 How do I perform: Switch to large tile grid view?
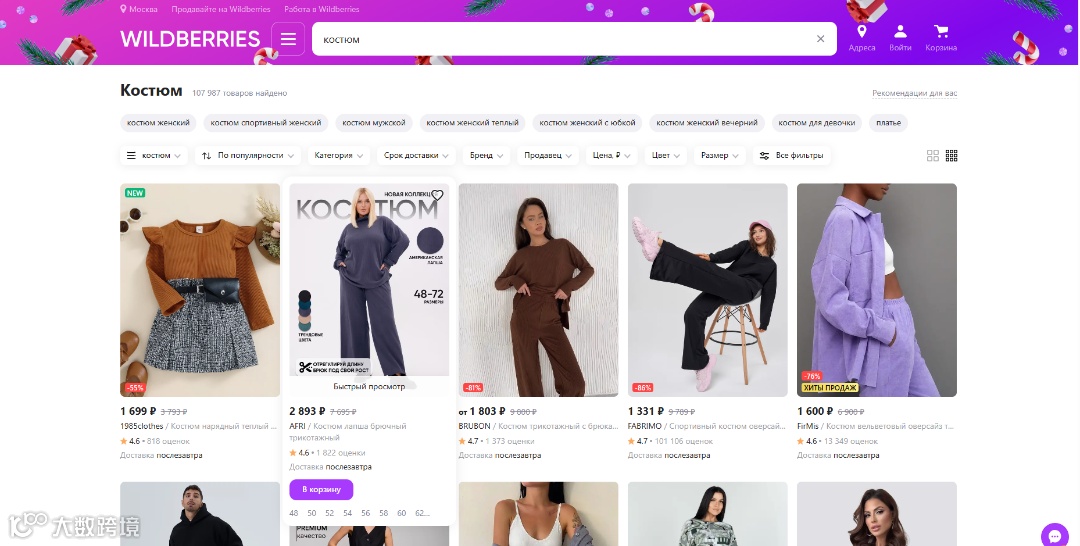[x=933, y=156]
